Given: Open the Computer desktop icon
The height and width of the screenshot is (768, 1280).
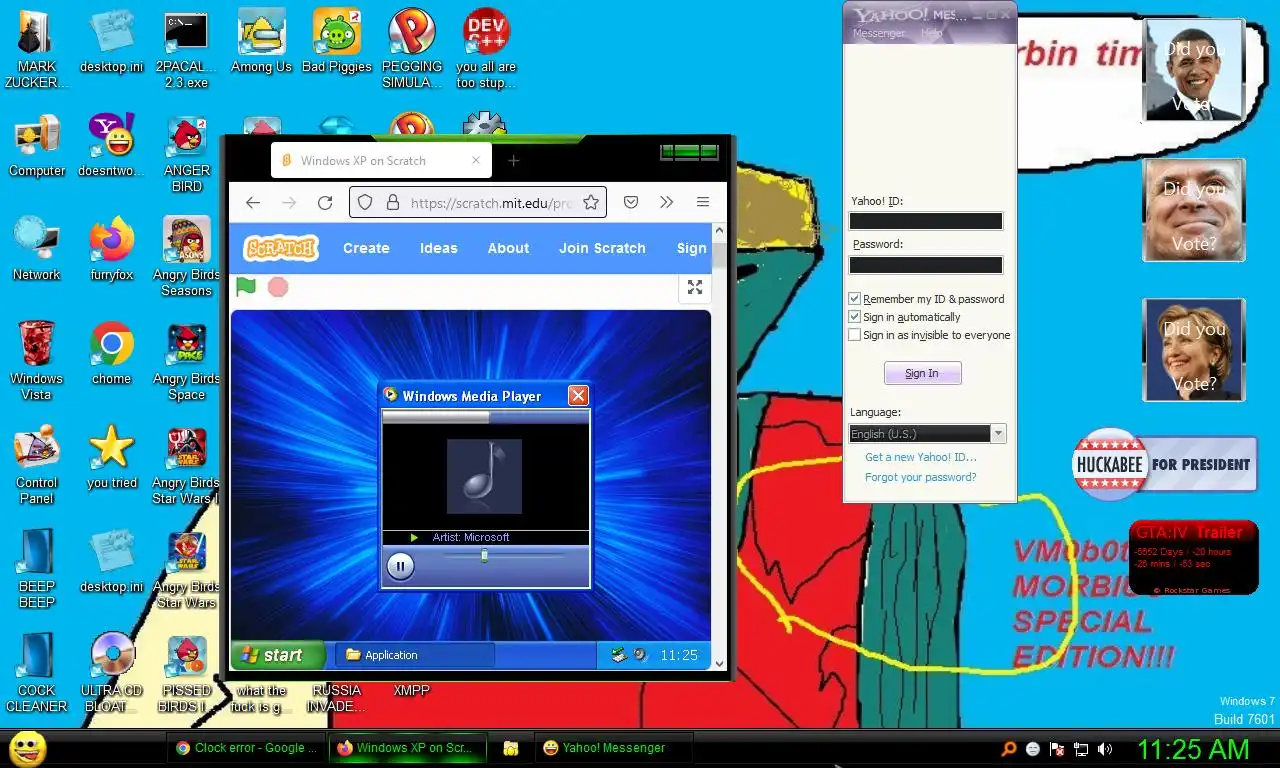Looking at the screenshot, I should 37,145.
